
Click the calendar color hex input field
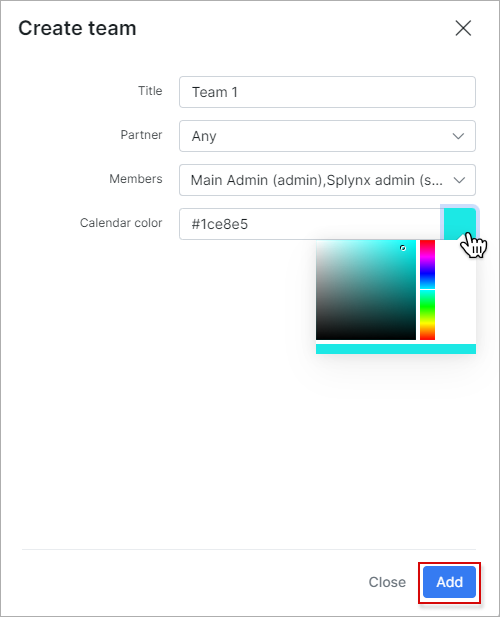tap(312, 224)
